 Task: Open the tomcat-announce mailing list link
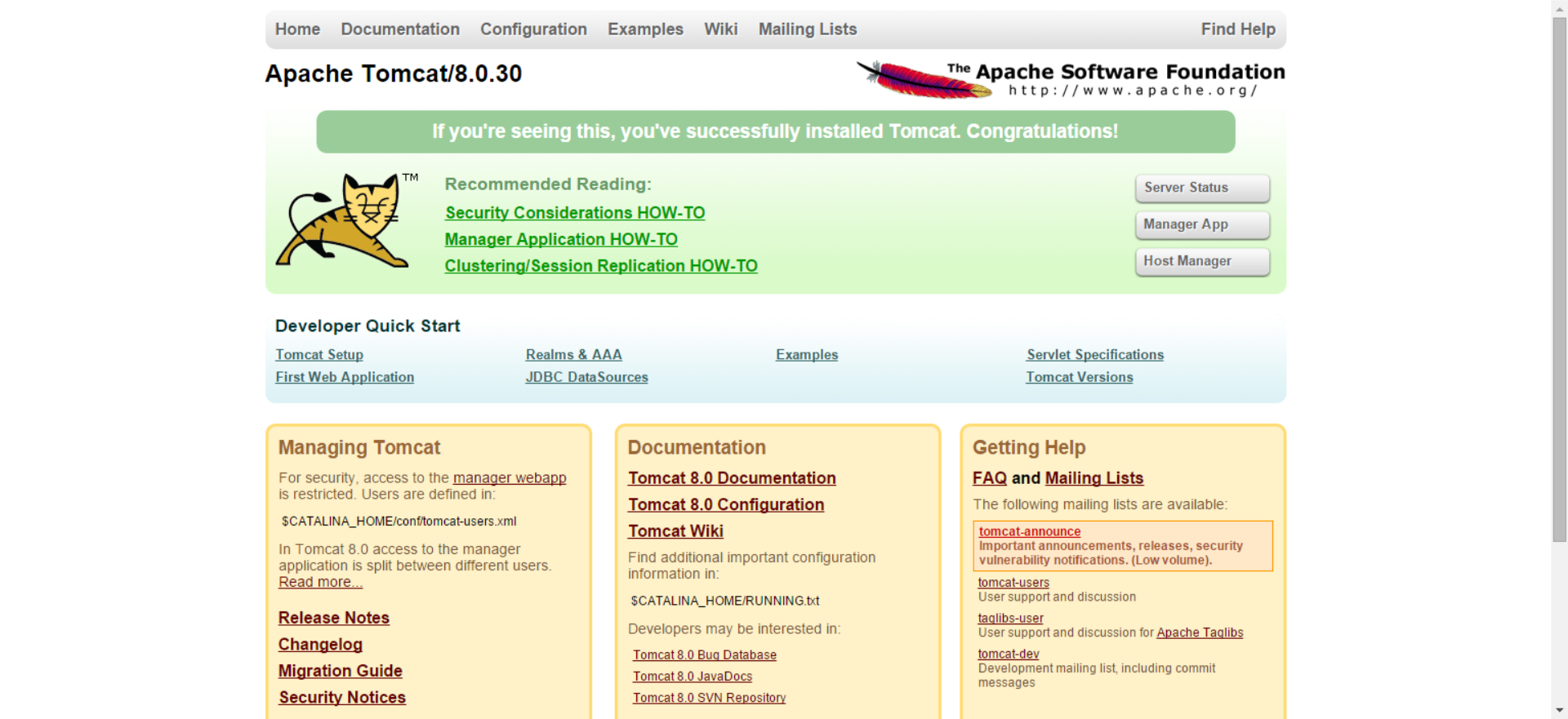point(1030,531)
